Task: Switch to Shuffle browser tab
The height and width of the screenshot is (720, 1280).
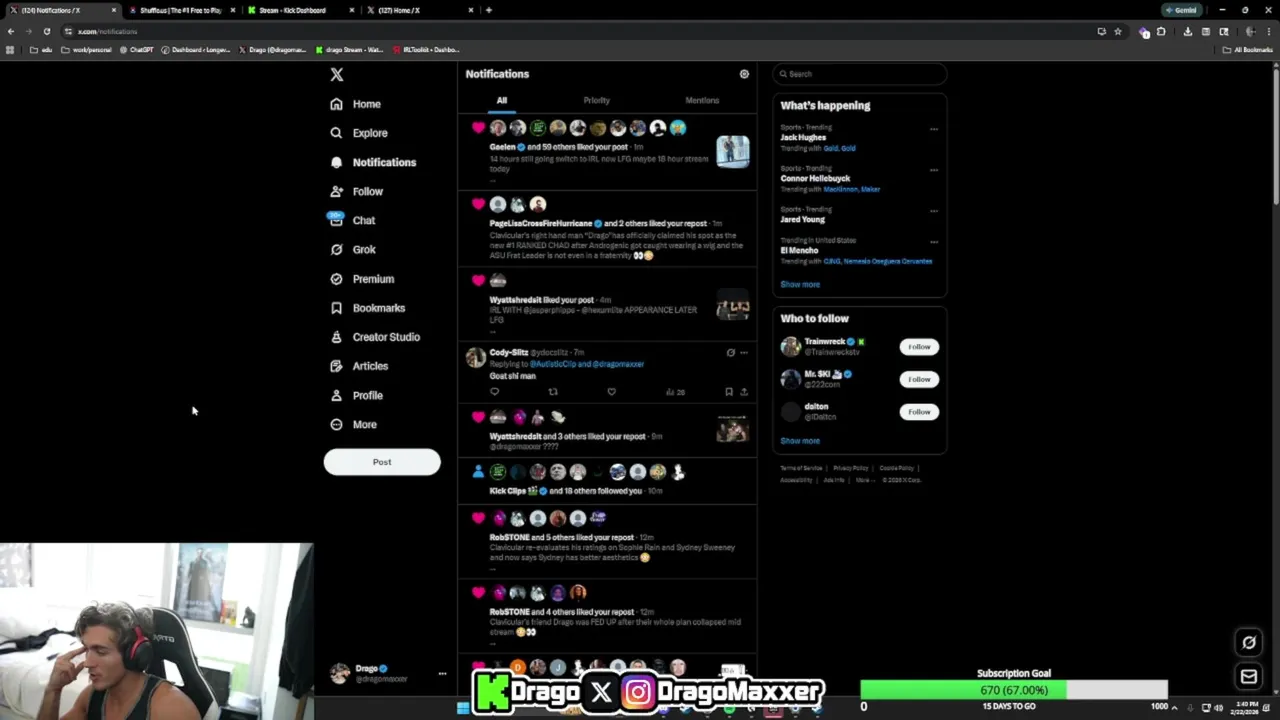Action: pos(180,10)
